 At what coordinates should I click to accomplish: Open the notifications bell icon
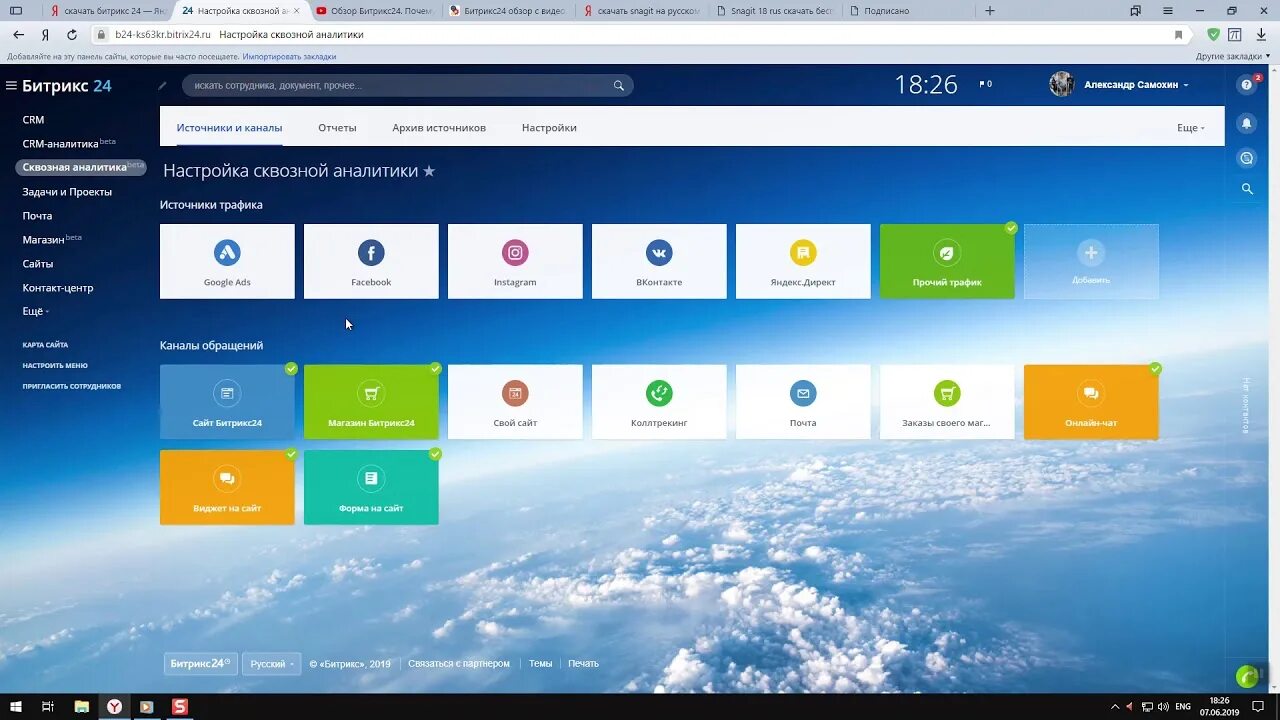point(1246,123)
